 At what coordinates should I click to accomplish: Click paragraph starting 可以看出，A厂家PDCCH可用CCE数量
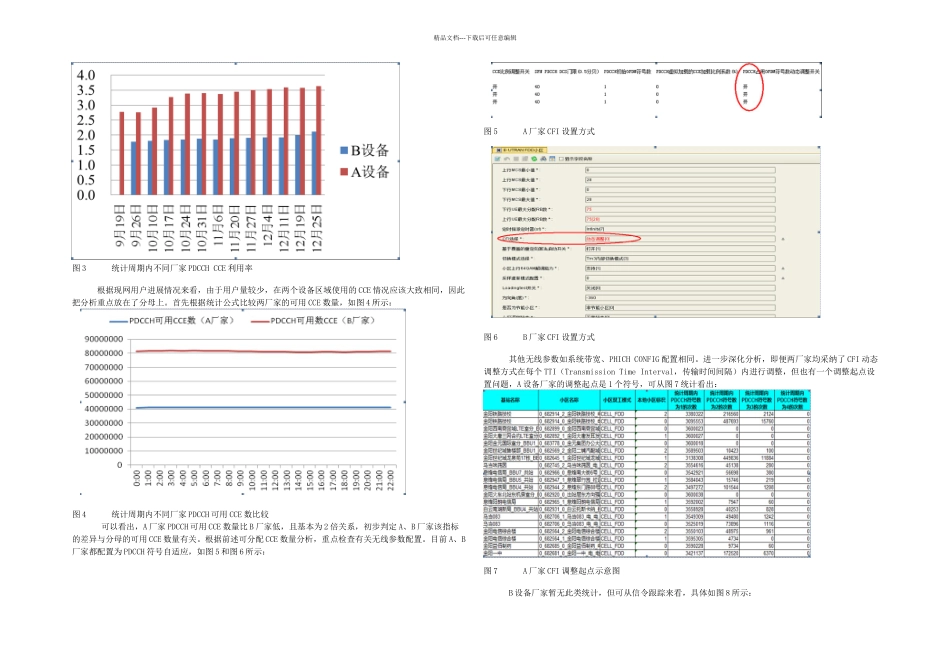coord(269,539)
